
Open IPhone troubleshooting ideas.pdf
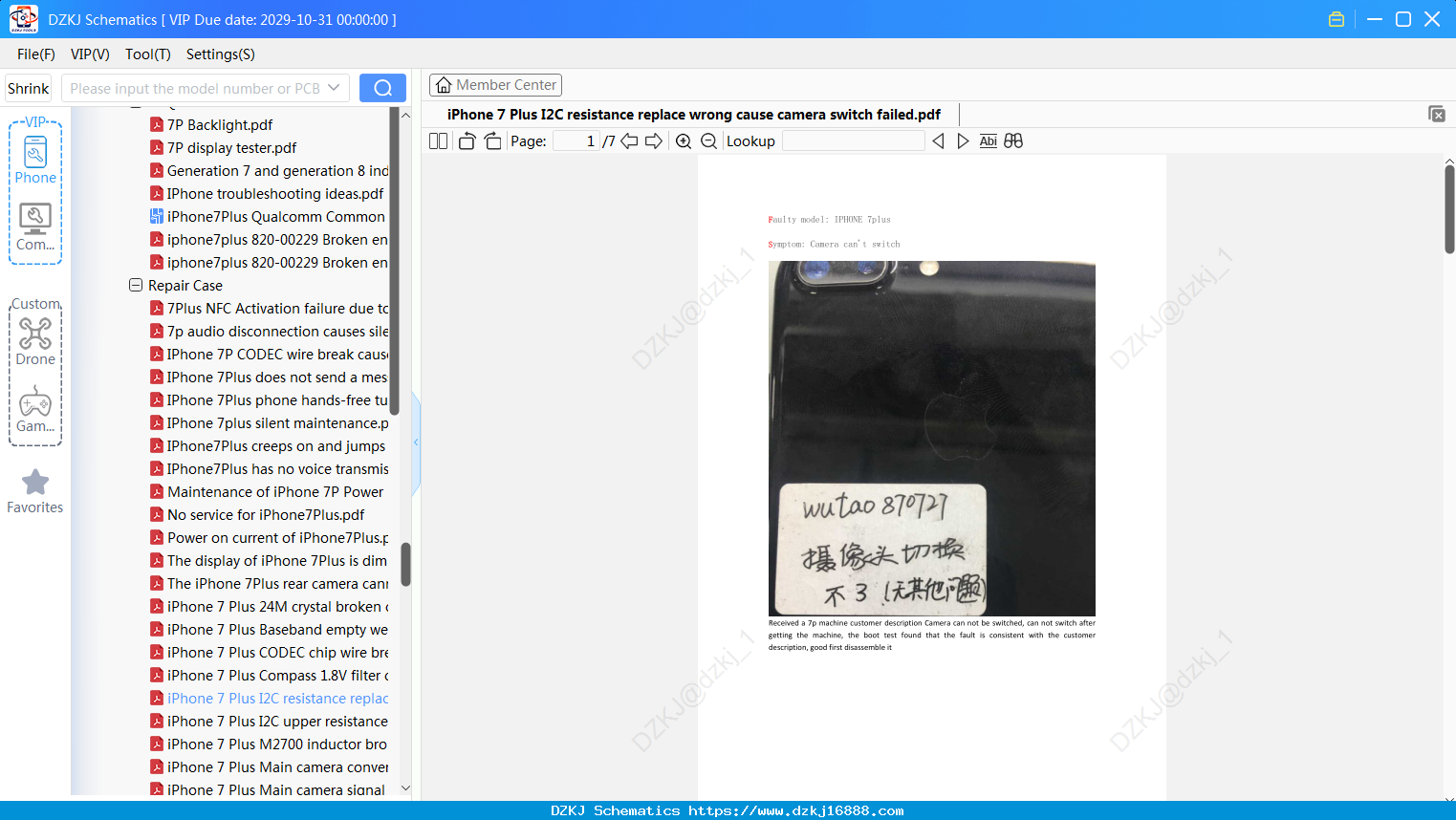coord(275,193)
